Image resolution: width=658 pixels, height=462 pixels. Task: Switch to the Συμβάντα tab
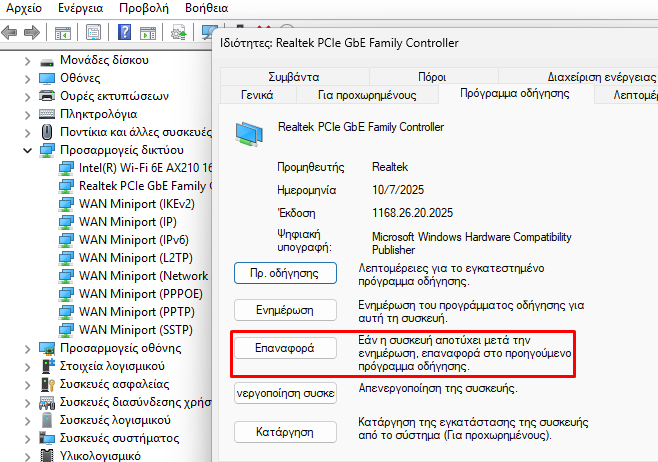click(x=294, y=77)
